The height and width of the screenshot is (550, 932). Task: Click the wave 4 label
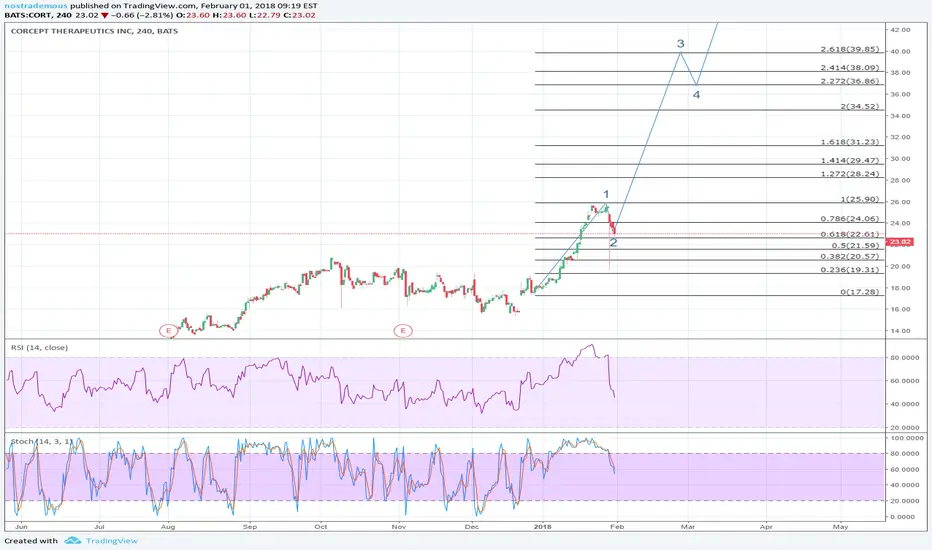(x=696, y=95)
